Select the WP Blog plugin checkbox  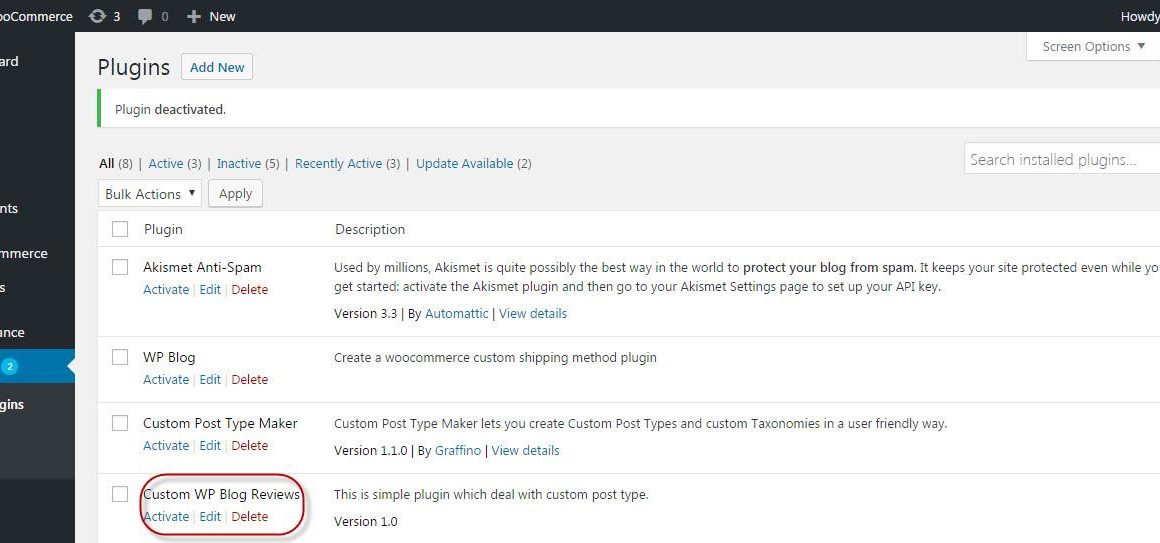(x=120, y=357)
